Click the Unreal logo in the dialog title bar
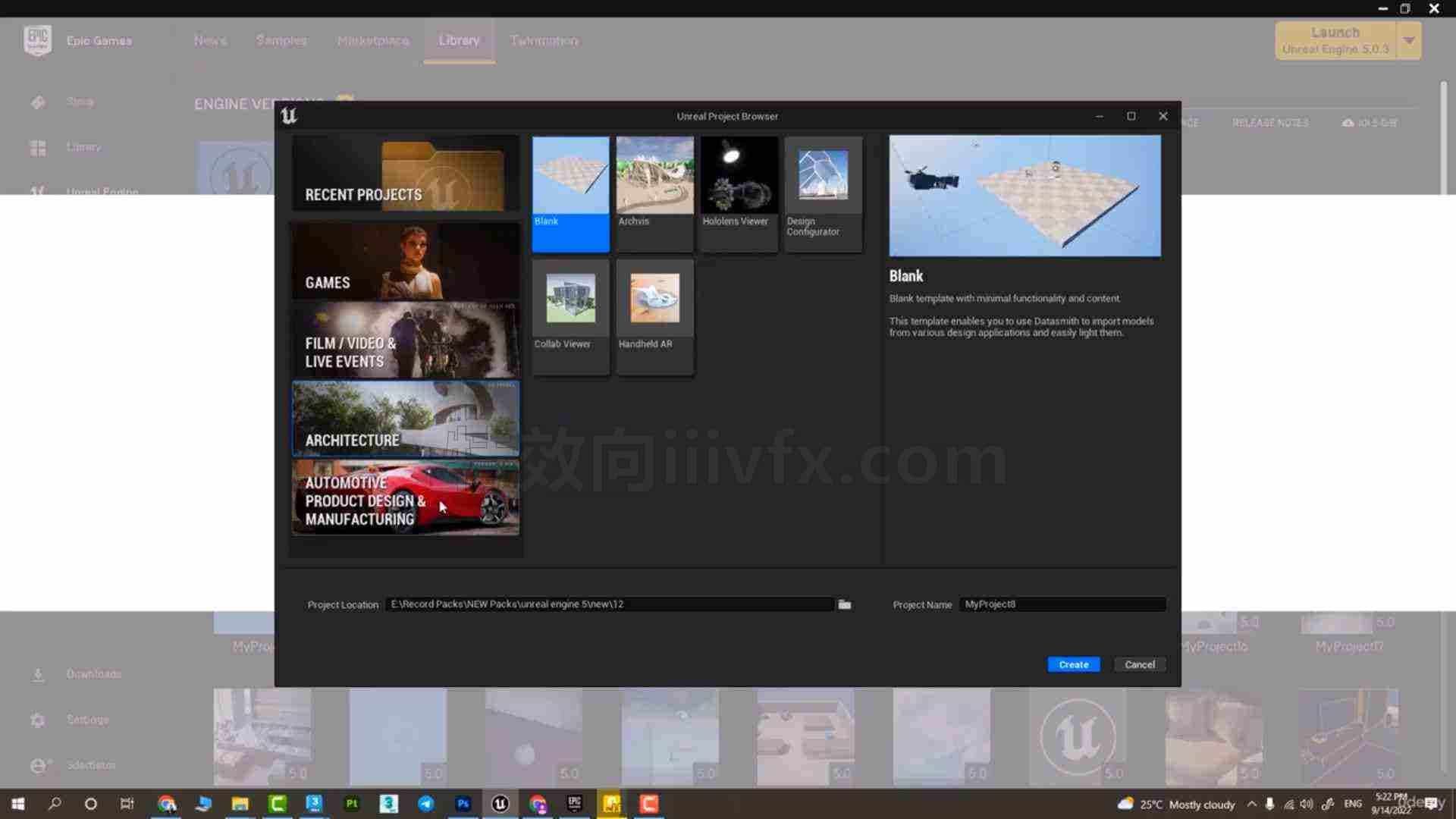Screen dimensions: 1456x819 pyautogui.click(x=289, y=116)
